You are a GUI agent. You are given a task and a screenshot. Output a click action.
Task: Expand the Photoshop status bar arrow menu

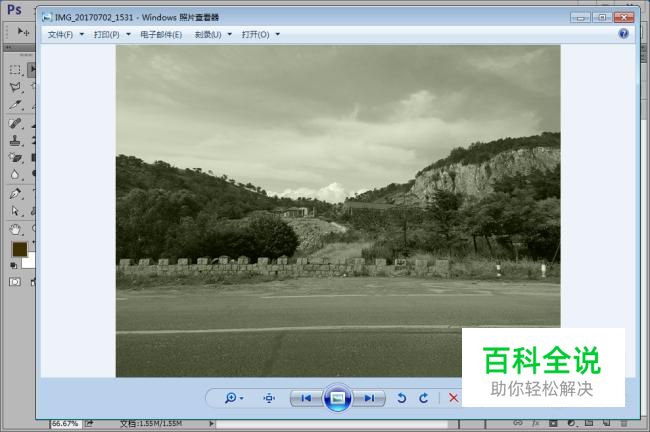pyautogui.click(x=211, y=424)
